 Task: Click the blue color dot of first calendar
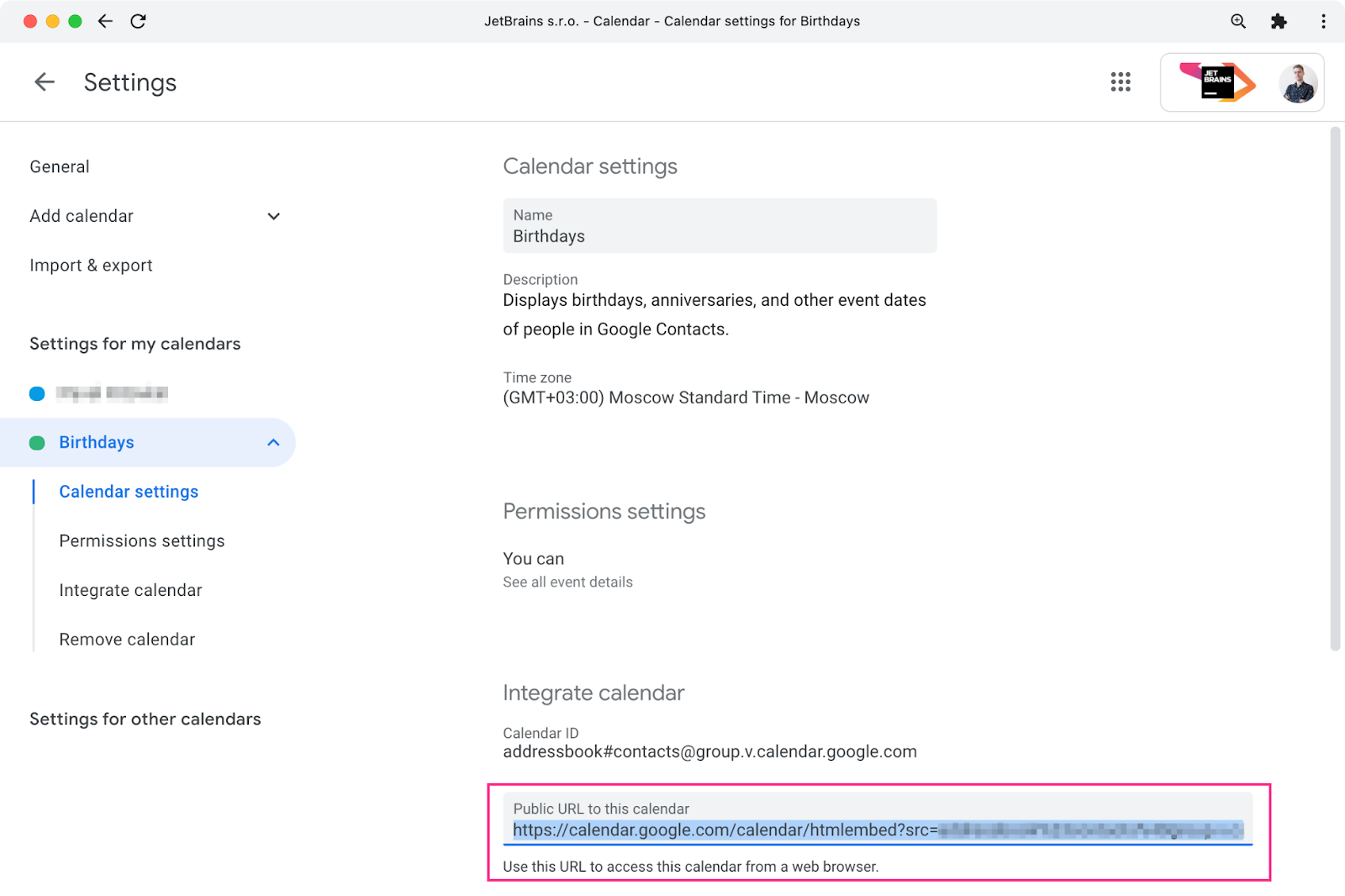pyautogui.click(x=37, y=393)
